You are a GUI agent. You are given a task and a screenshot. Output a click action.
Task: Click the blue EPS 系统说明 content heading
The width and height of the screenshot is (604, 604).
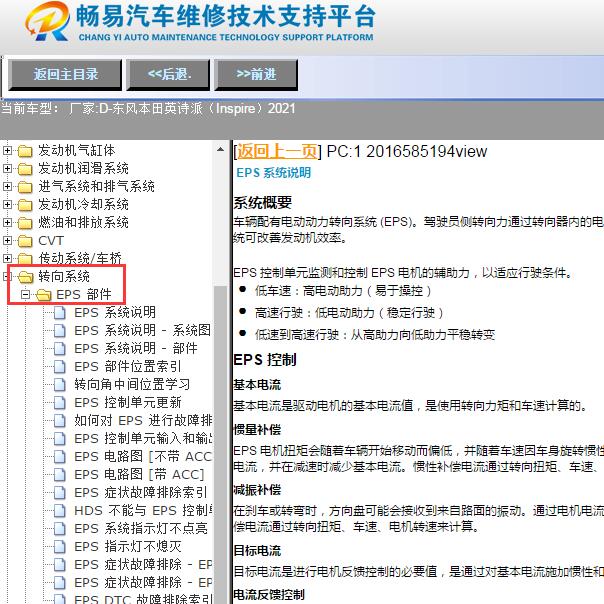(x=273, y=173)
